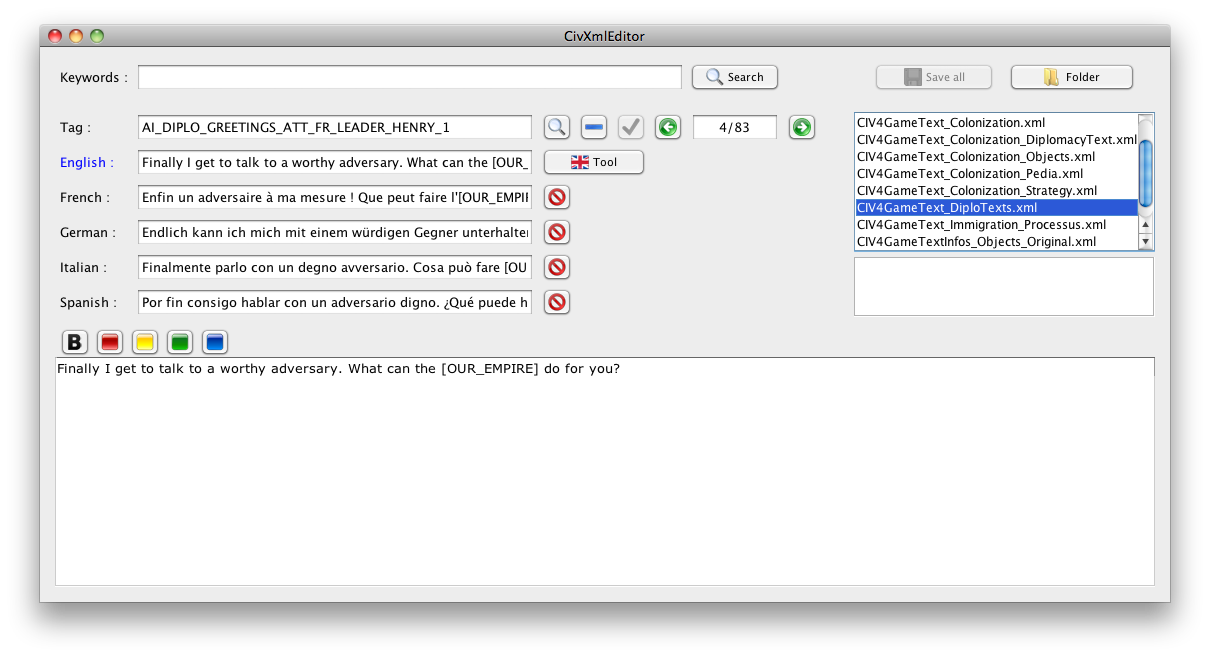The width and height of the screenshot is (1210, 657).
Task: Click the Save all button
Action: [x=934, y=77]
